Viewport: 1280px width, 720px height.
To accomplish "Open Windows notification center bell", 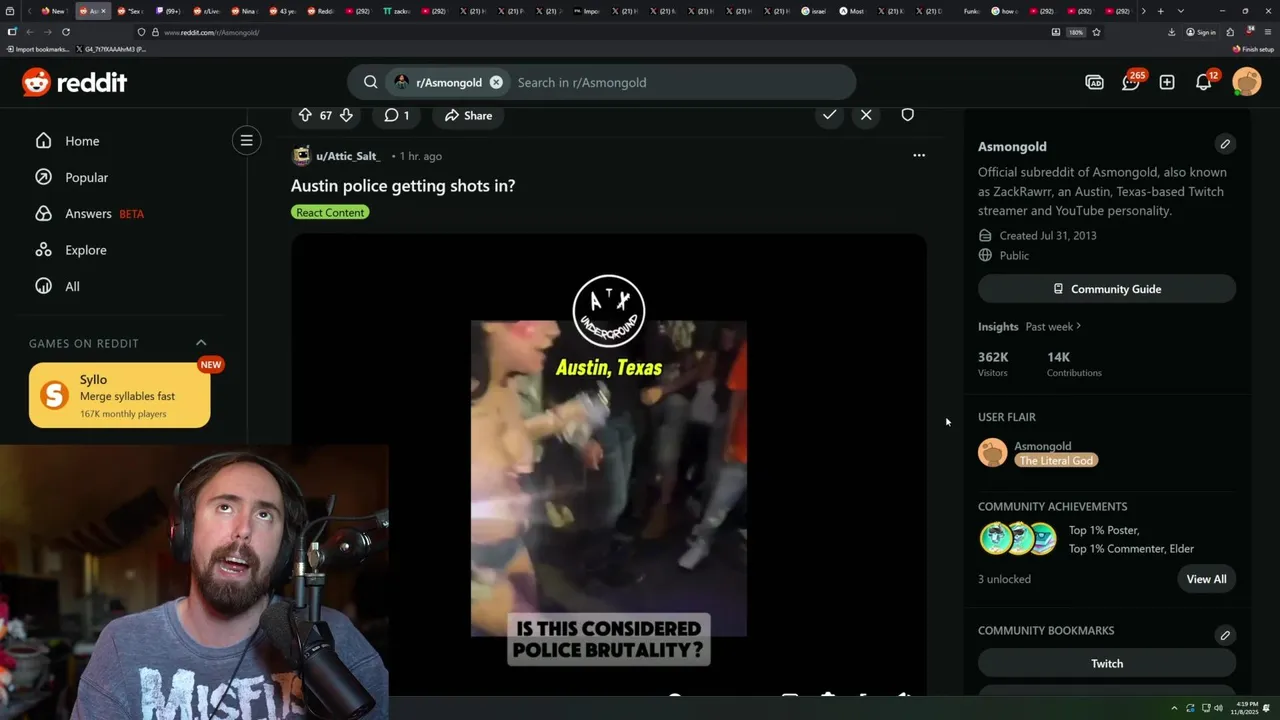I will (x=1267, y=708).
